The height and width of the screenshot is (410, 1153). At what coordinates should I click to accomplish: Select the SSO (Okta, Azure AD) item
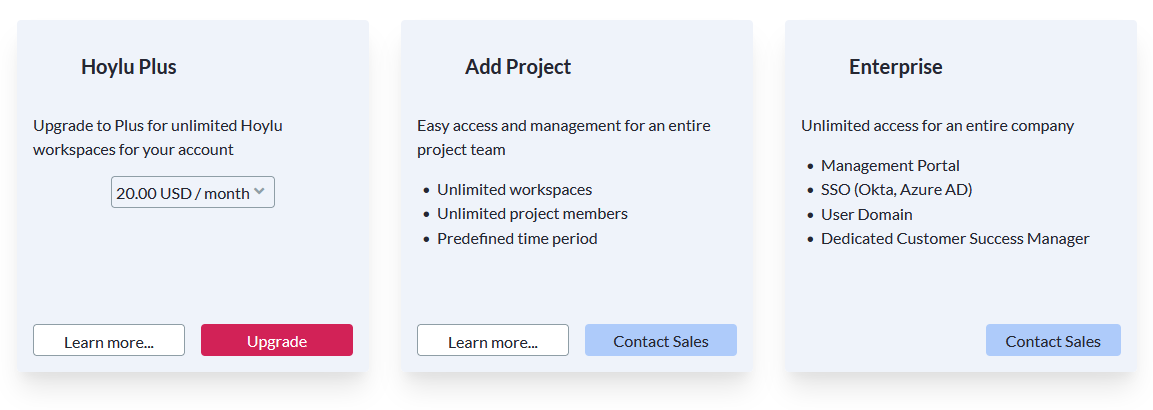(x=896, y=189)
